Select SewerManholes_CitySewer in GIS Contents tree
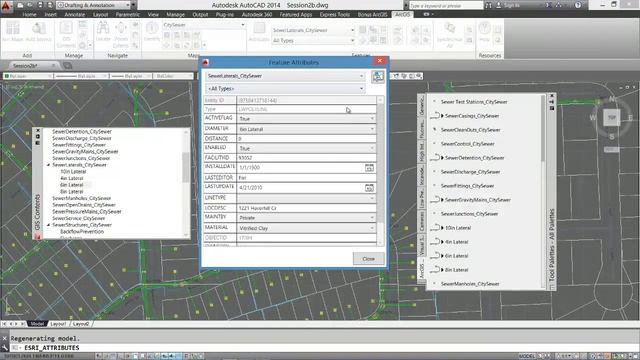 coord(82,198)
